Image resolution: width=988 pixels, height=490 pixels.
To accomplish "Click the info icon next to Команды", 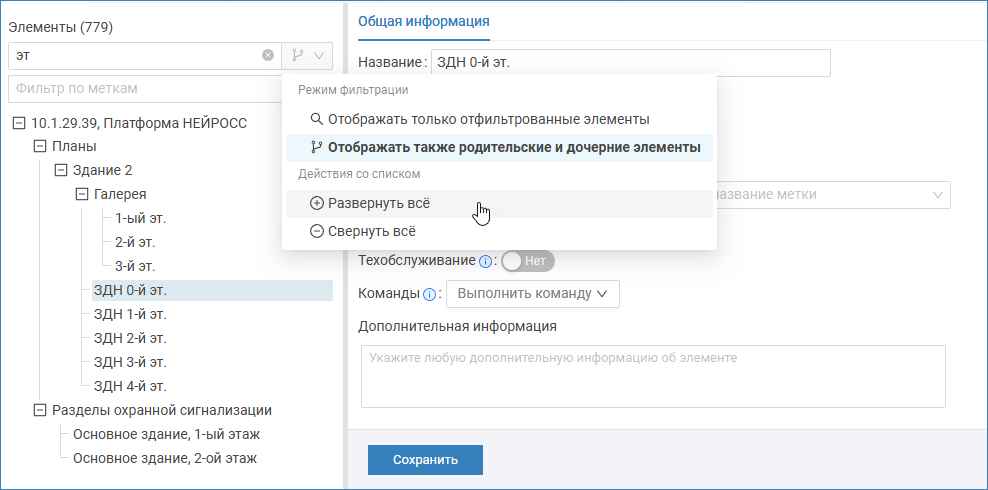I will (x=430, y=294).
